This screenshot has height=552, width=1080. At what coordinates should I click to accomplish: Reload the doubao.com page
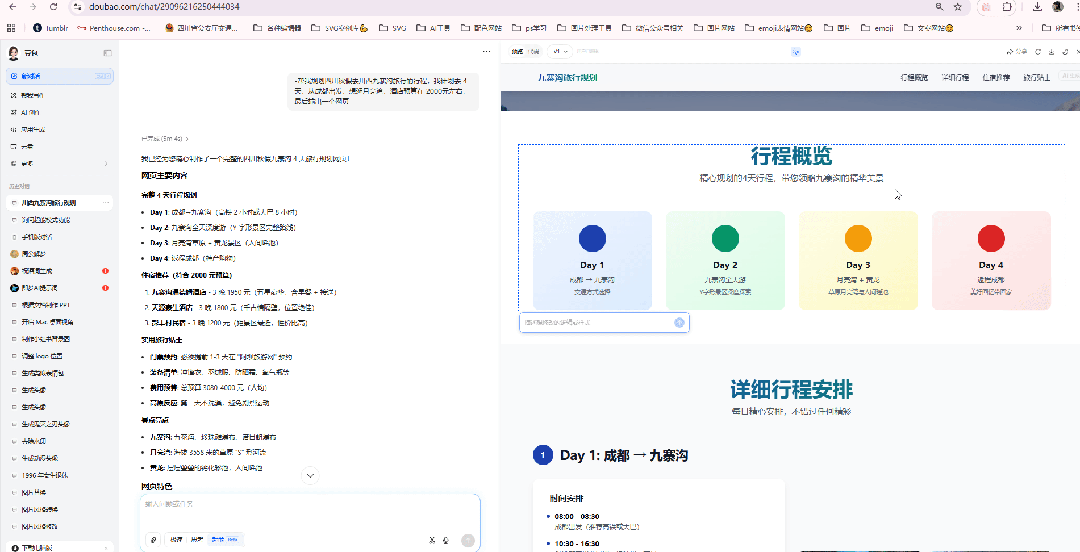tap(54, 6)
